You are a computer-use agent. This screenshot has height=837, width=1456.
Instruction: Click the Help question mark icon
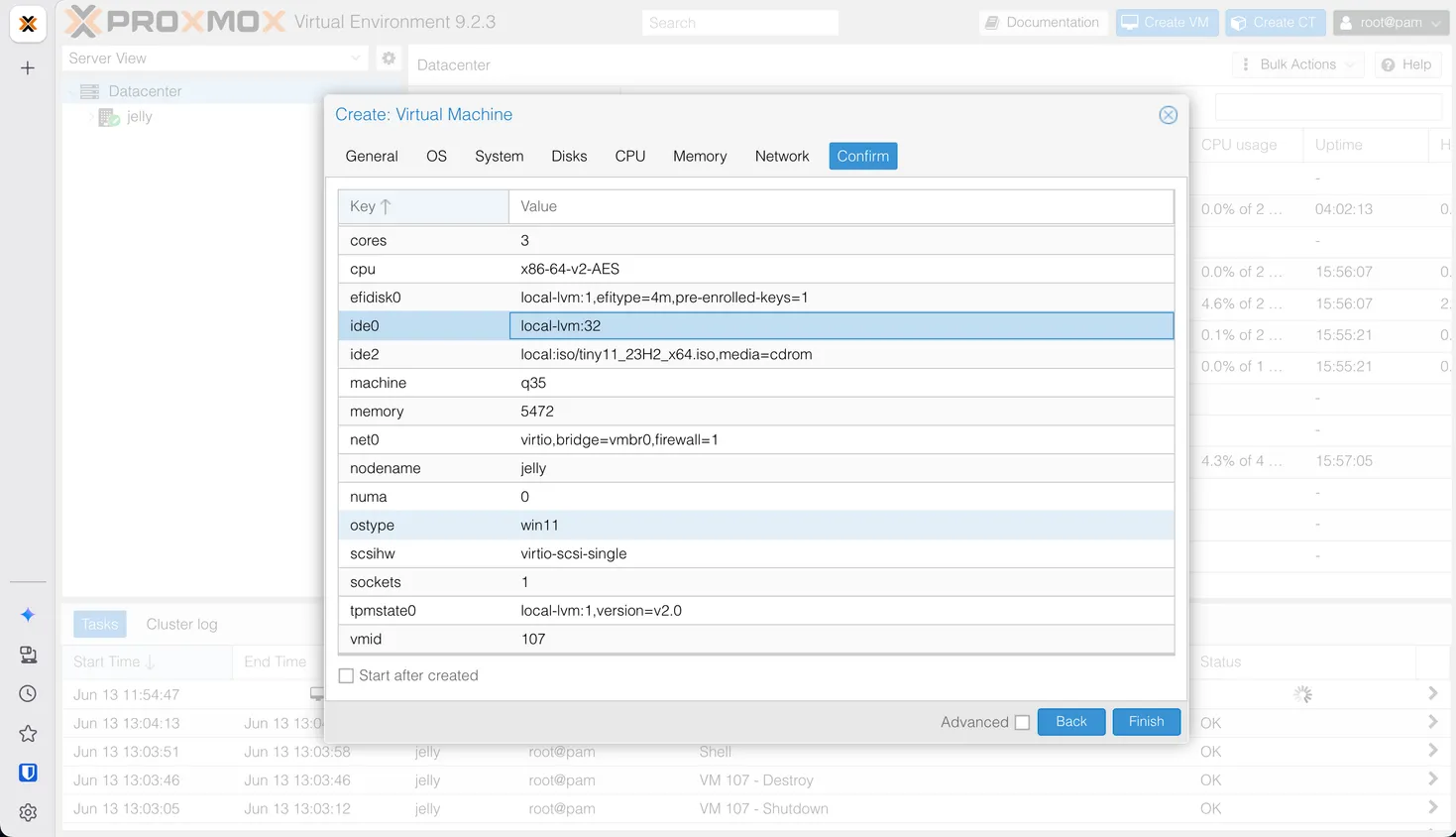[1388, 64]
